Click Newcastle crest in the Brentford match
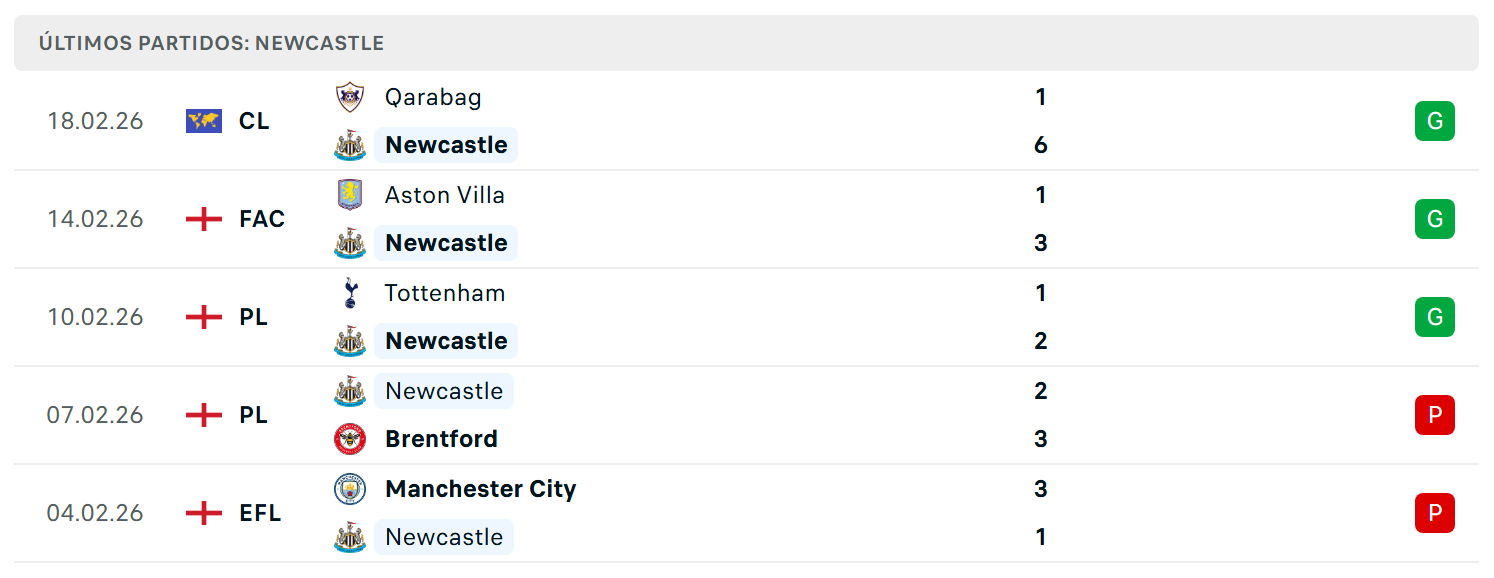This screenshot has height=578, width=1494. [x=350, y=391]
